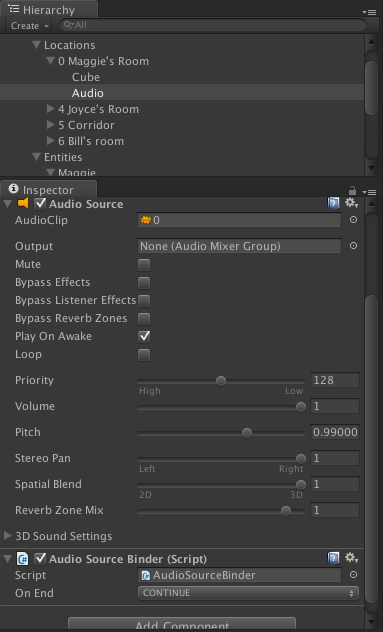Click the Pitch slider handle
This screenshot has height=632, width=383.
tap(247, 433)
